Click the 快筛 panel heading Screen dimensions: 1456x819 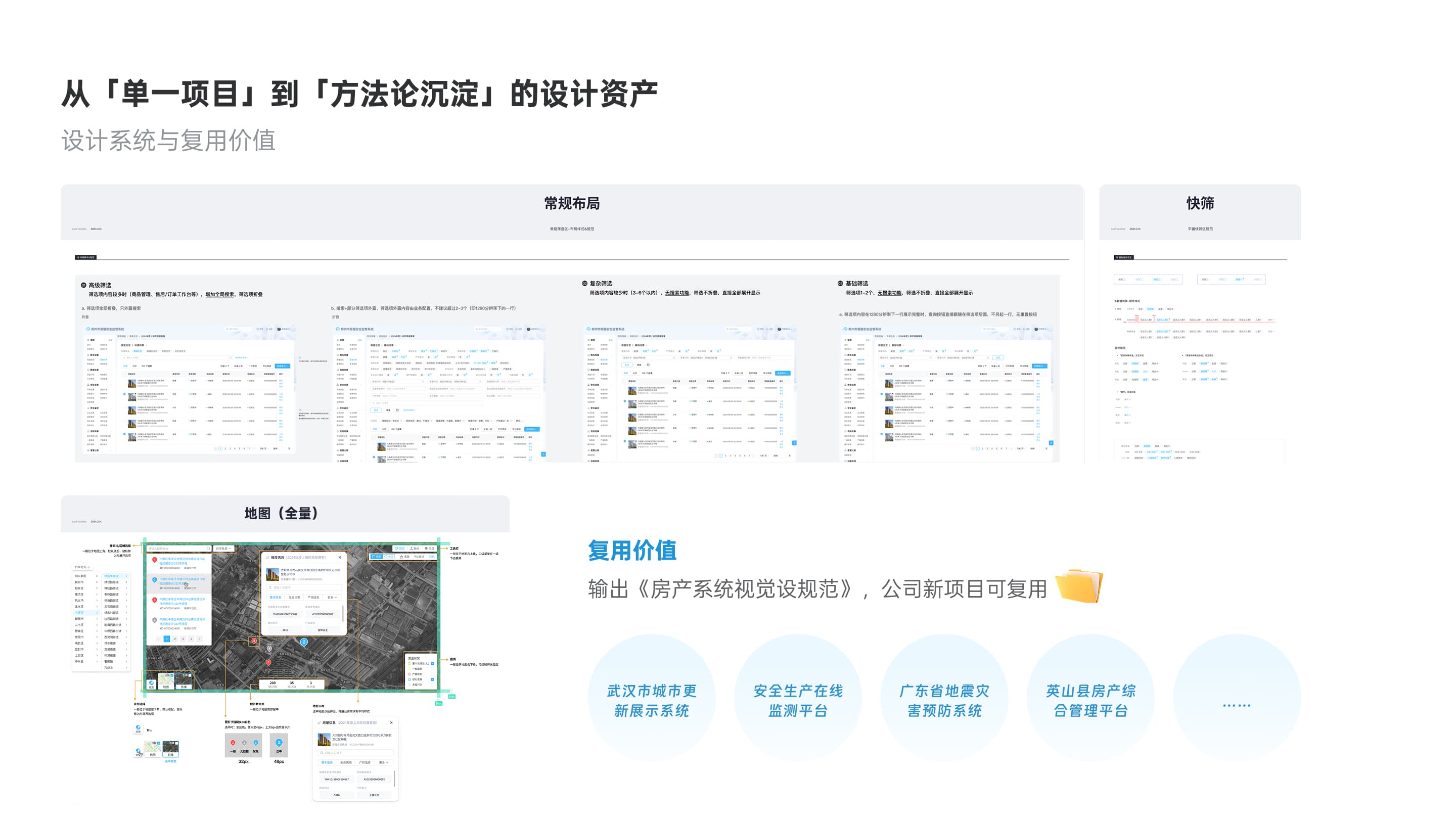tap(1200, 203)
